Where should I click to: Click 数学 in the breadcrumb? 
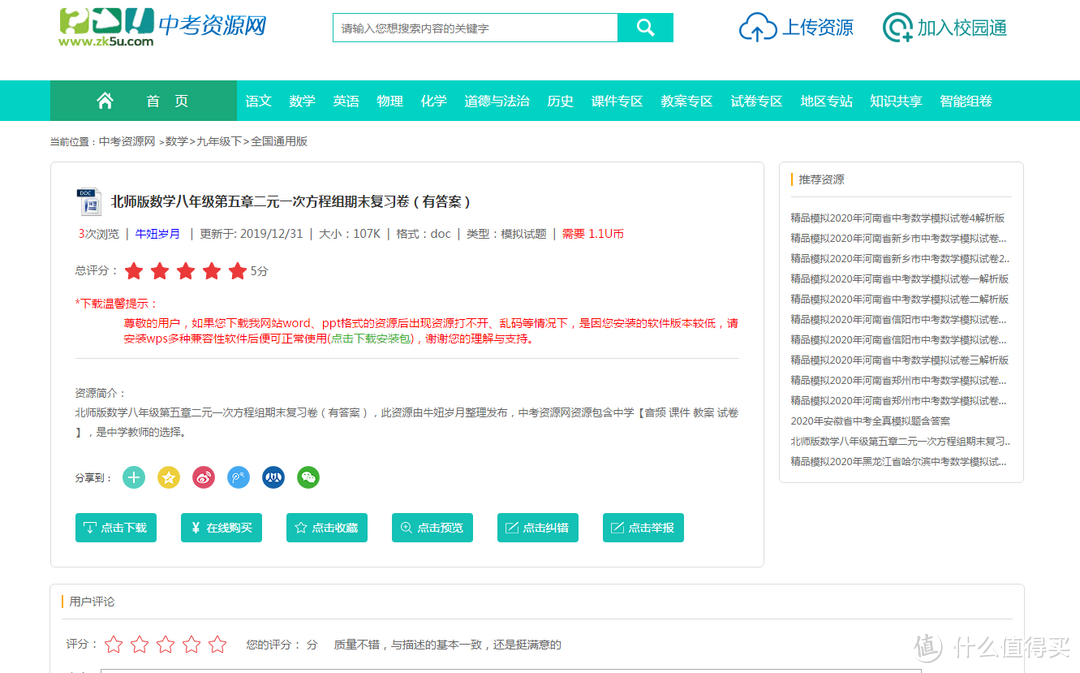pos(176,141)
